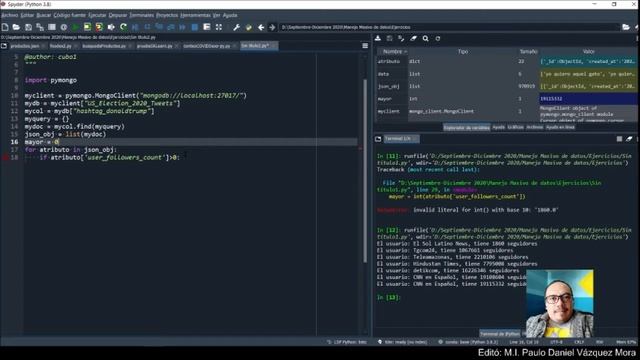640x360 pixels.
Task: Go back with left arrow icon
Action: click(x=261, y=27)
